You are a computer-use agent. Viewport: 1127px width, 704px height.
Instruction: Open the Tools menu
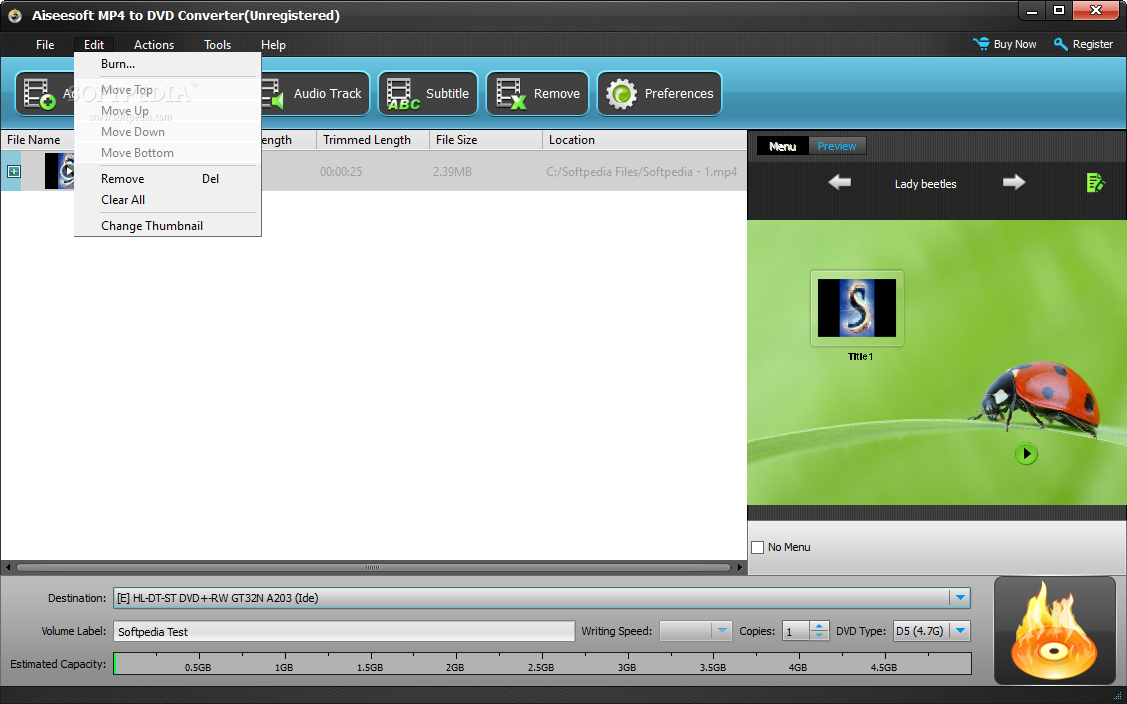point(217,45)
